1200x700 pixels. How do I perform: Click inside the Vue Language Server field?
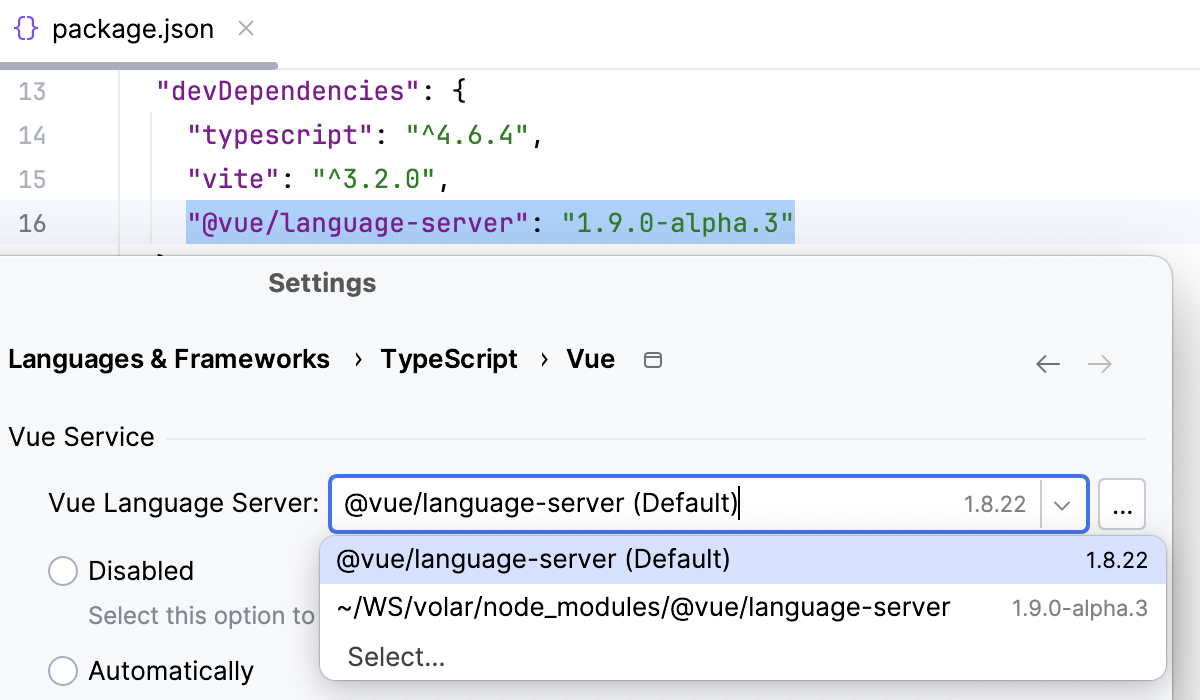[640, 504]
